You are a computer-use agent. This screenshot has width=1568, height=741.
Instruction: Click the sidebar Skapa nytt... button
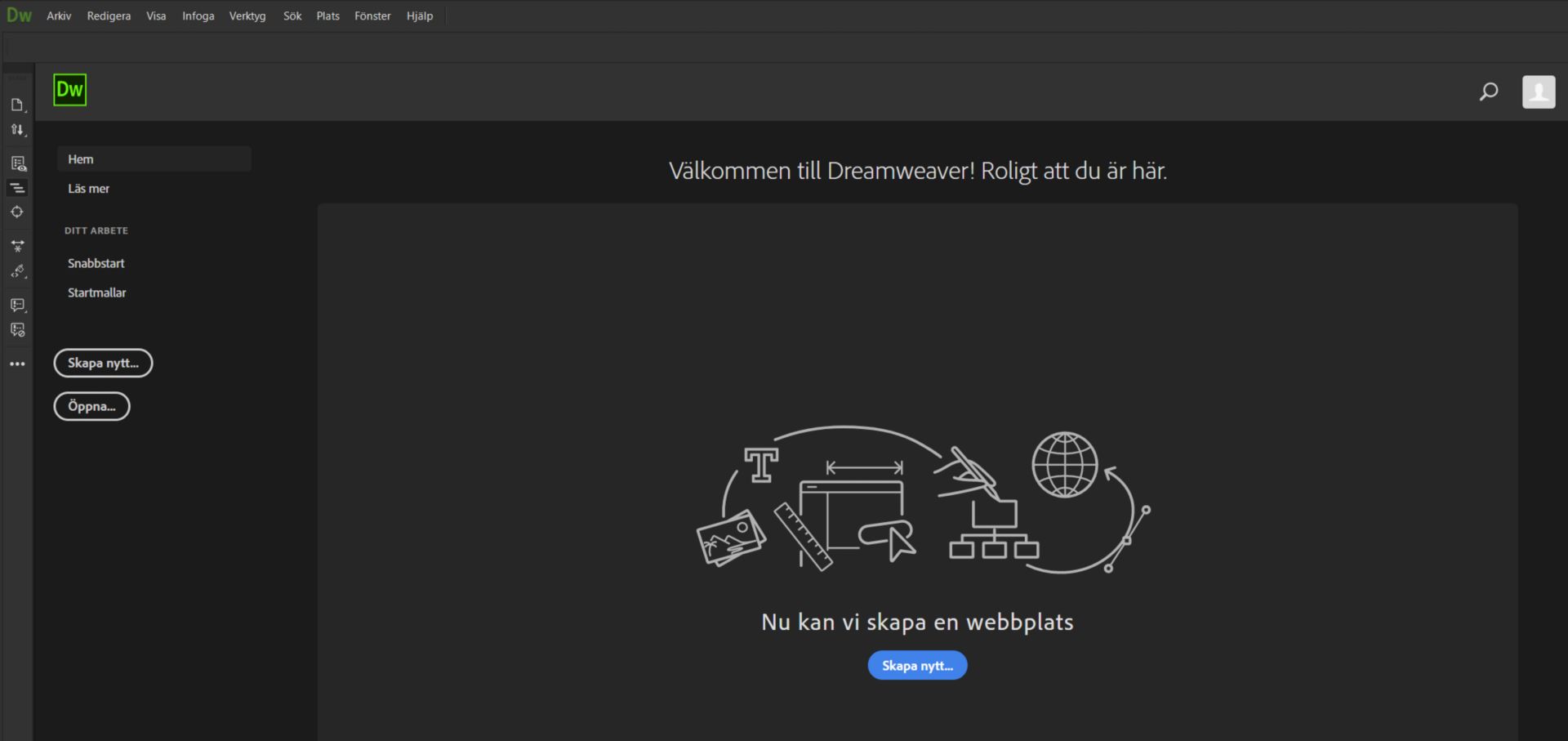103,363
